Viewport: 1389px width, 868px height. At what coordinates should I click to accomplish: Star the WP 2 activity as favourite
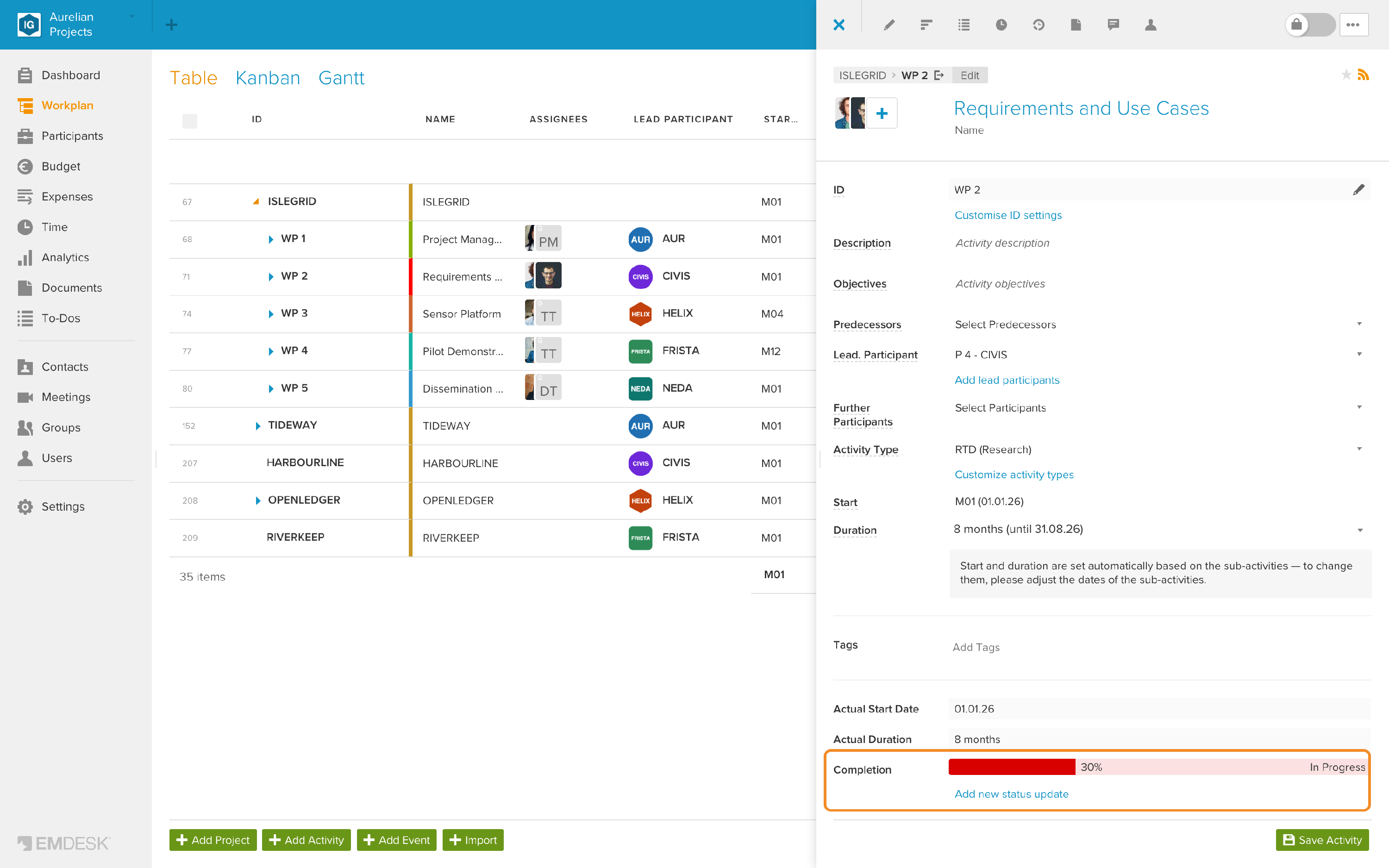point(1346,75)
